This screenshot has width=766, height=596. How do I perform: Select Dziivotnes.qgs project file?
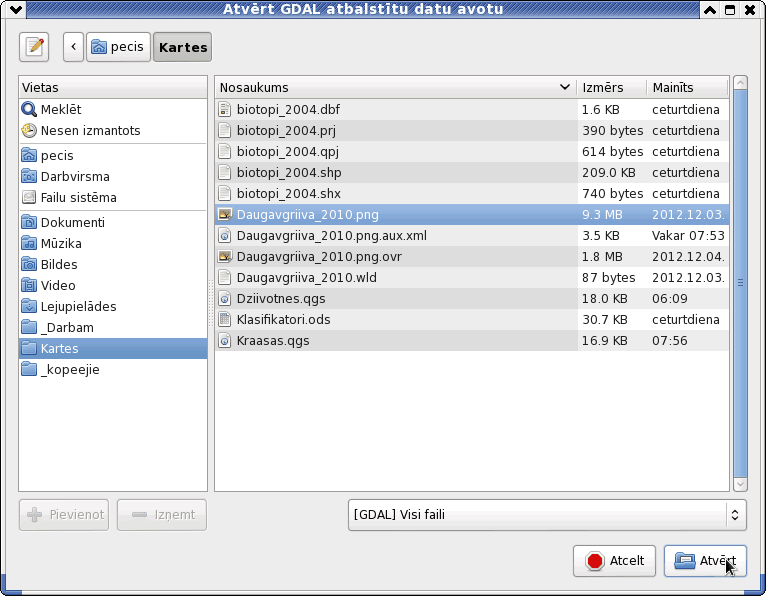472,298
